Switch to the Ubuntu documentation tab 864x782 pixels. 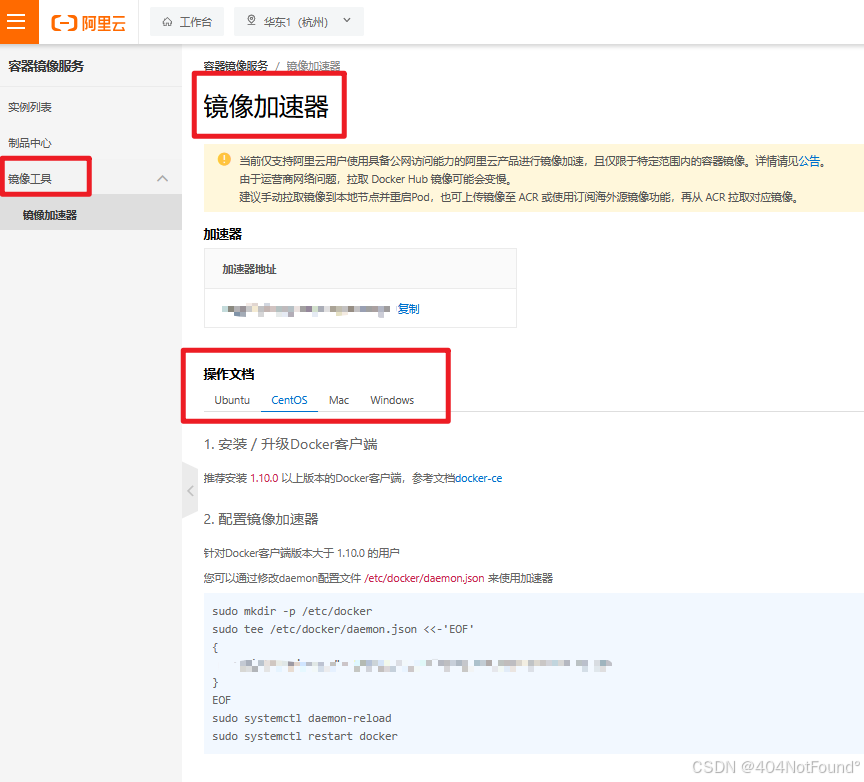[x=231, y=400]
